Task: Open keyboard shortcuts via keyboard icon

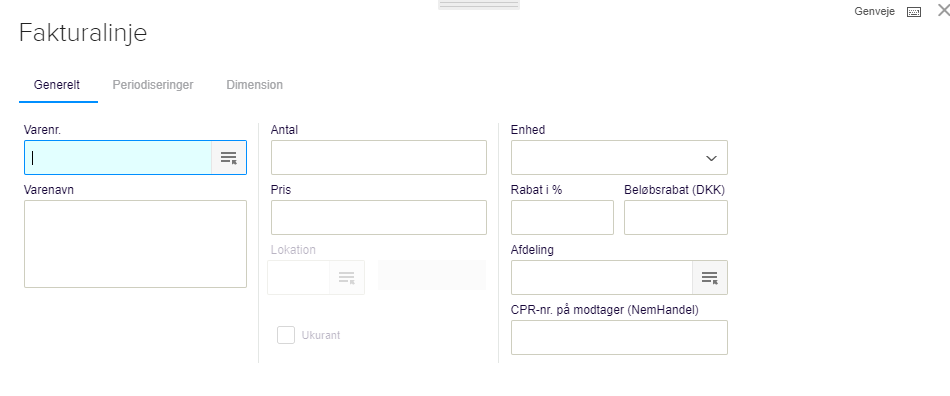Action: click(914, 12)
